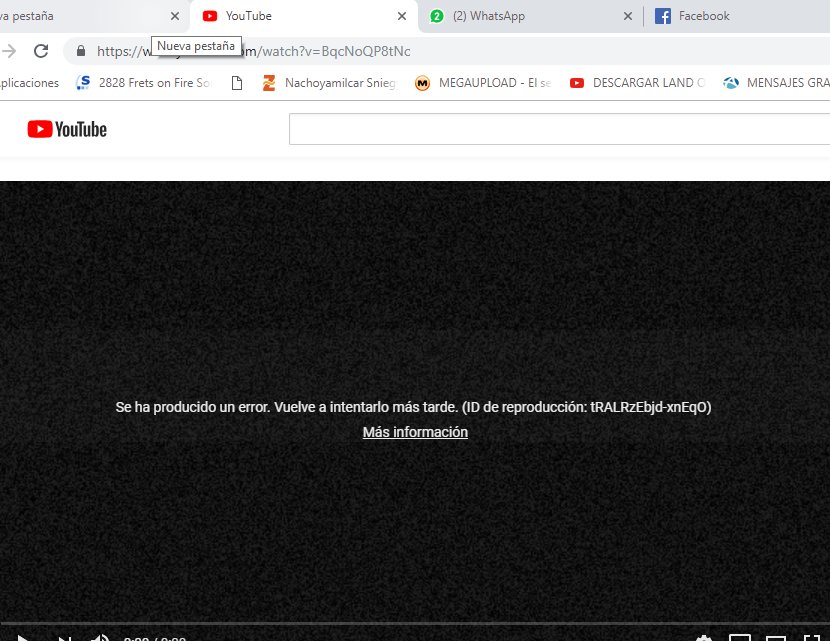Viewport: 830px width, 641px height.
Task: Open the MEGAUPLOAD bookmark icon
Action: tap(423, 83)
